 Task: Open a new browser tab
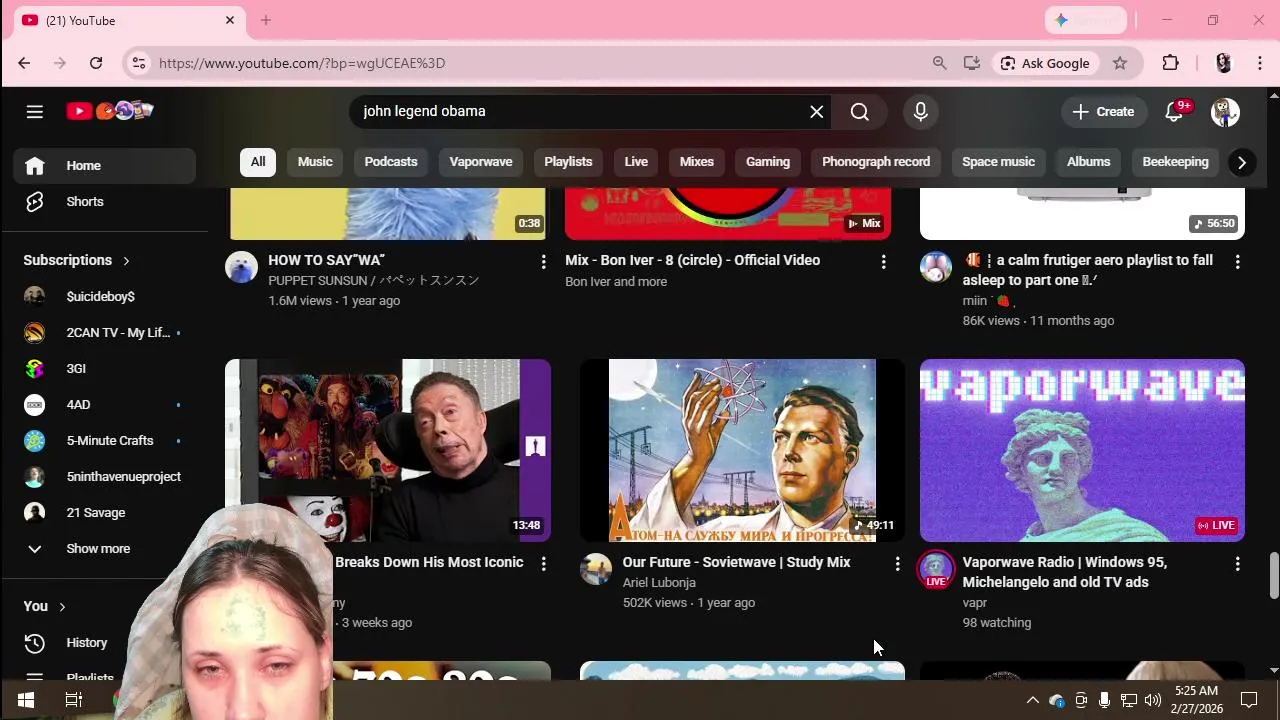266,20
